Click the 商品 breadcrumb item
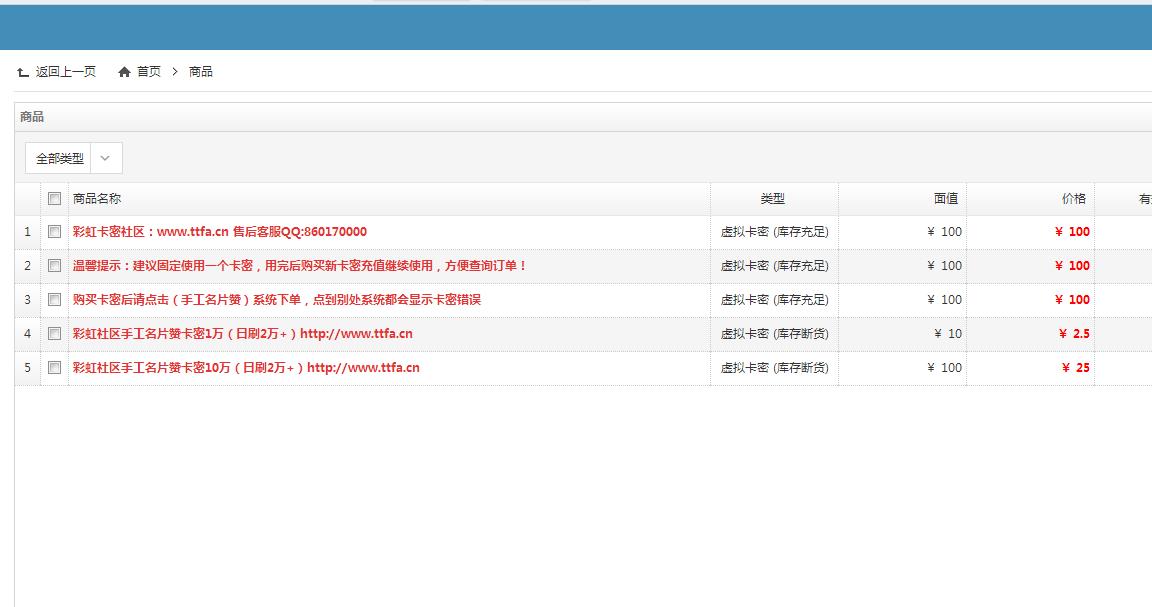Viewport: 1152px width, 607px height. (201, 71)
